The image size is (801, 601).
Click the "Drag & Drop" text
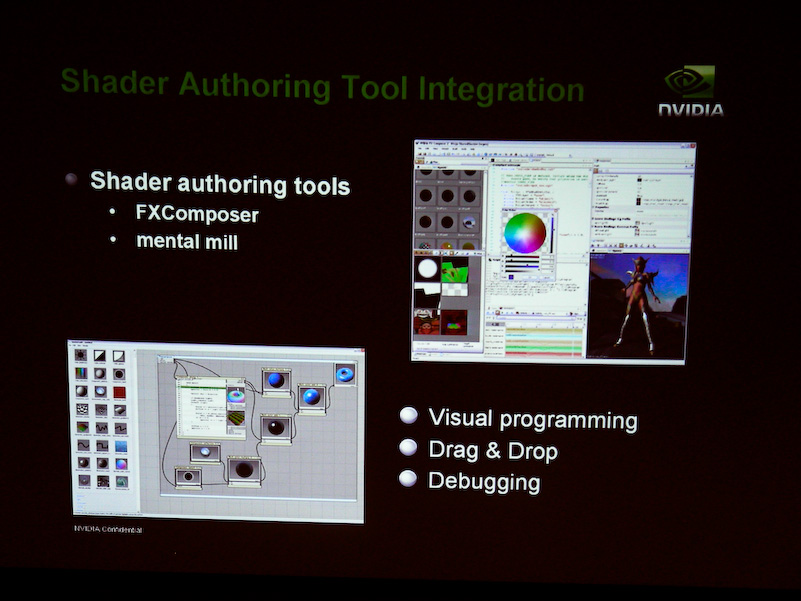493,451
